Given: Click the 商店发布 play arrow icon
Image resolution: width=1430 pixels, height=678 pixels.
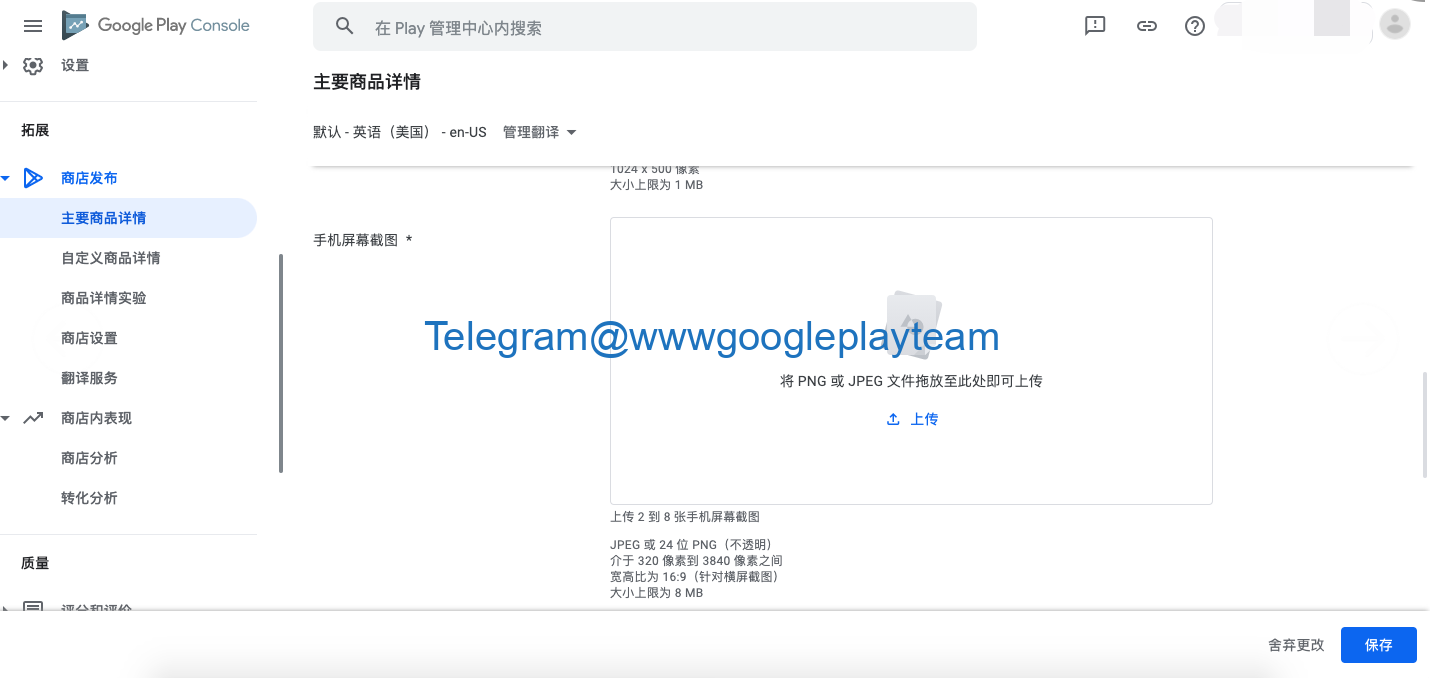Looking at the screenshot, I should click(33, 178).
